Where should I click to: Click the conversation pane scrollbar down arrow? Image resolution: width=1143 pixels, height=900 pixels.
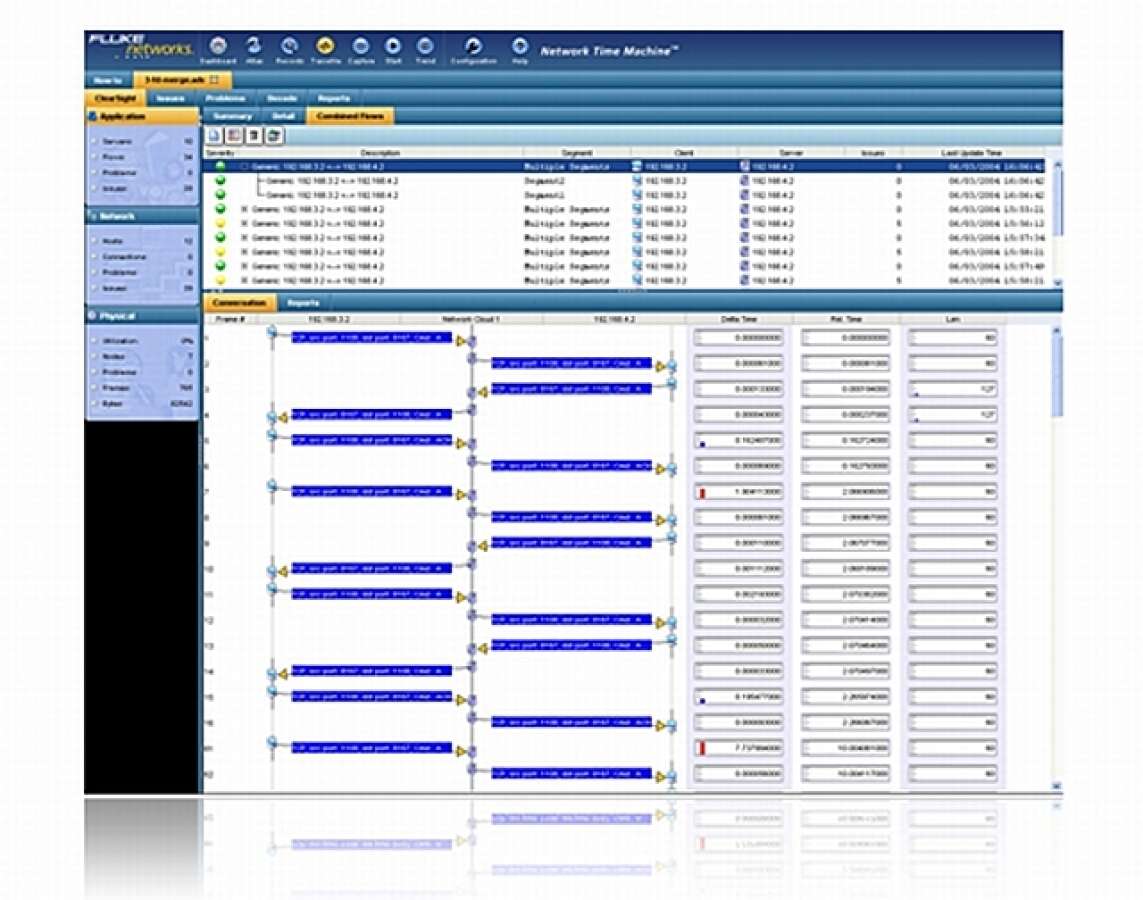pos(1057,786)
